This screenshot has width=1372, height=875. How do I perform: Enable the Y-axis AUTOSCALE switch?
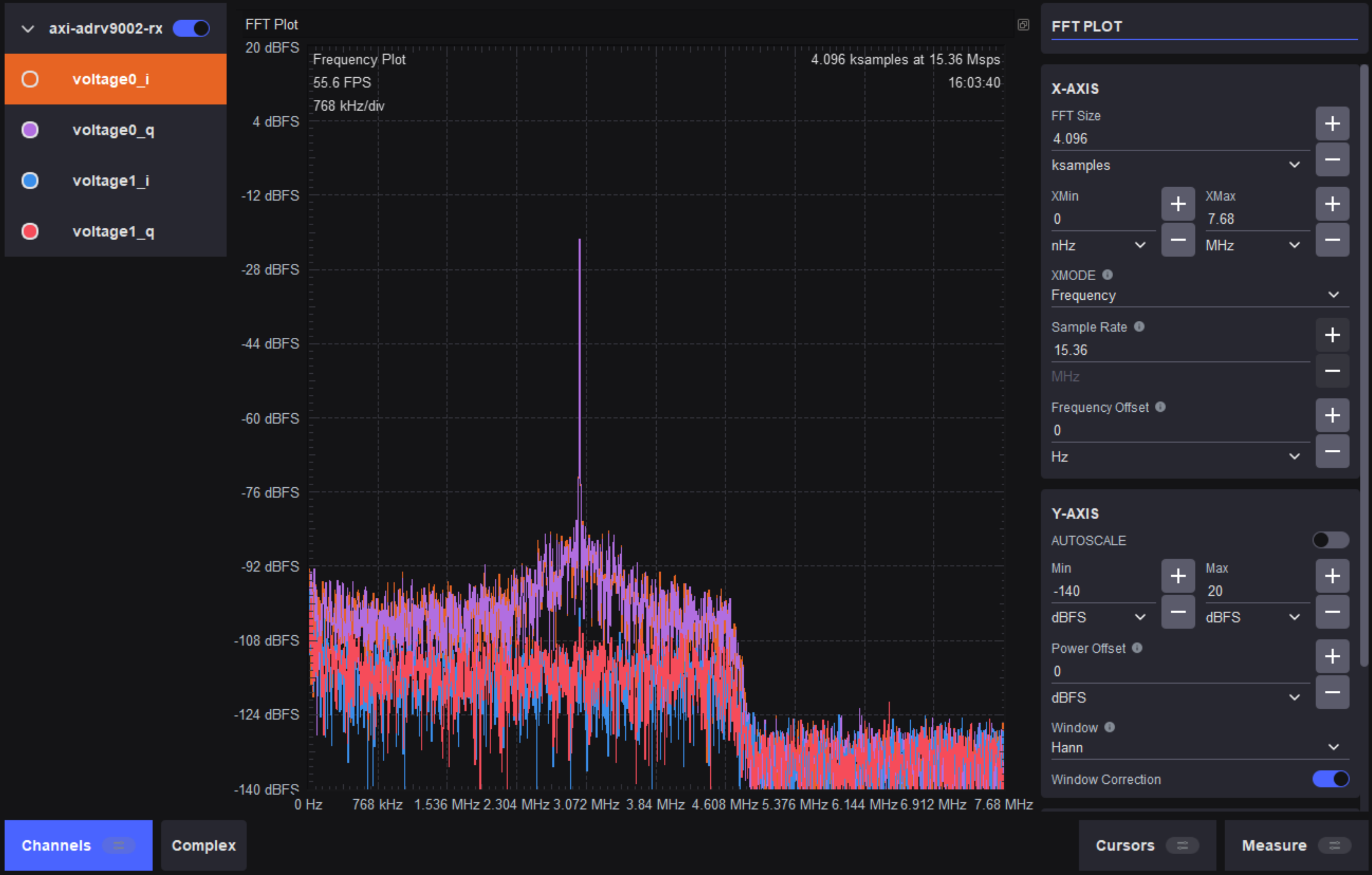click(1330, 539)
